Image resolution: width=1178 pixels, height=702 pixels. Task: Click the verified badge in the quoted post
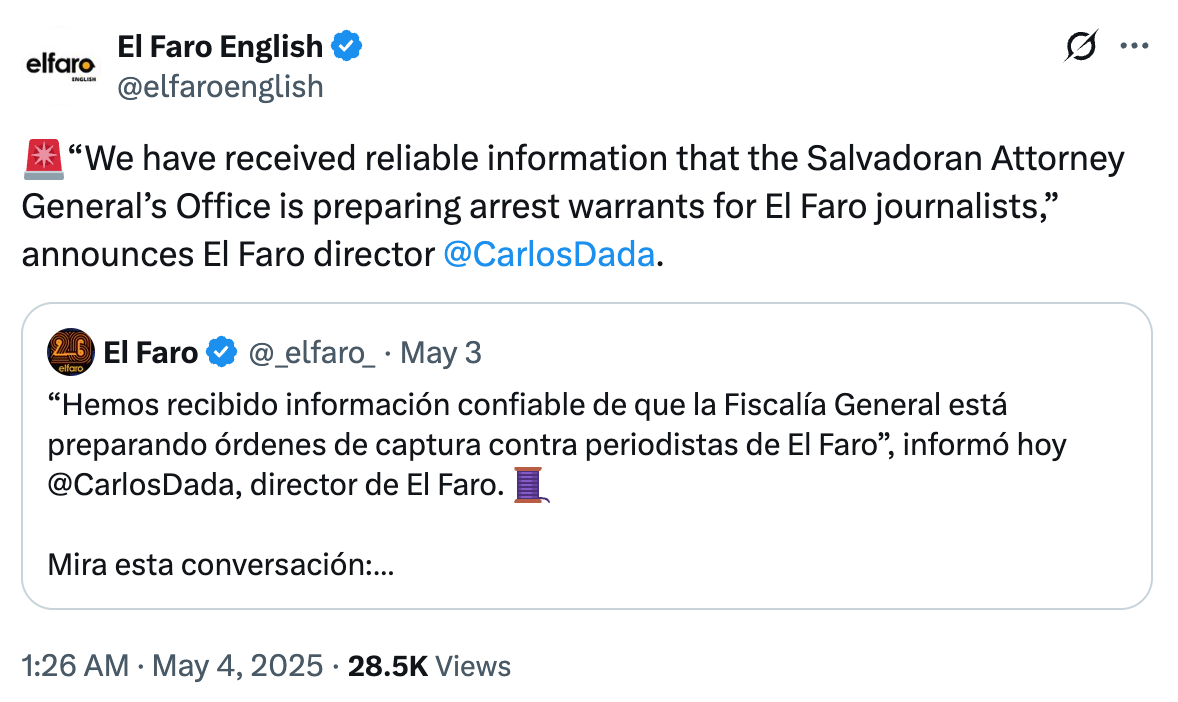pos(222,352)
